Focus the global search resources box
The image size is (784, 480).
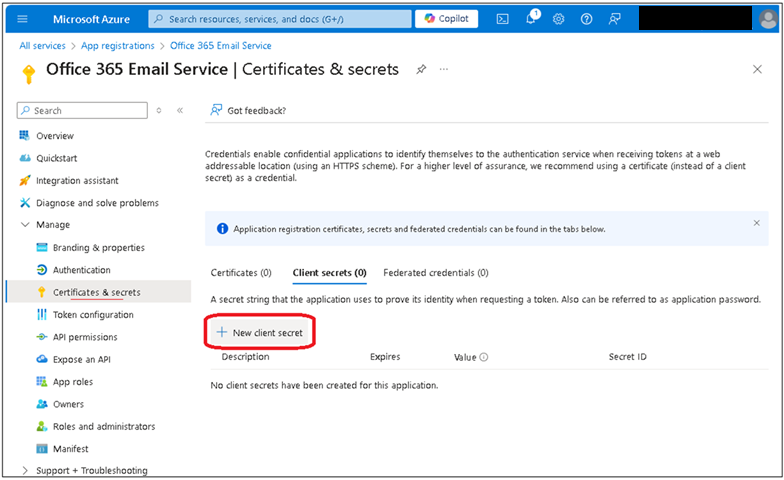(x=280, y=19)
